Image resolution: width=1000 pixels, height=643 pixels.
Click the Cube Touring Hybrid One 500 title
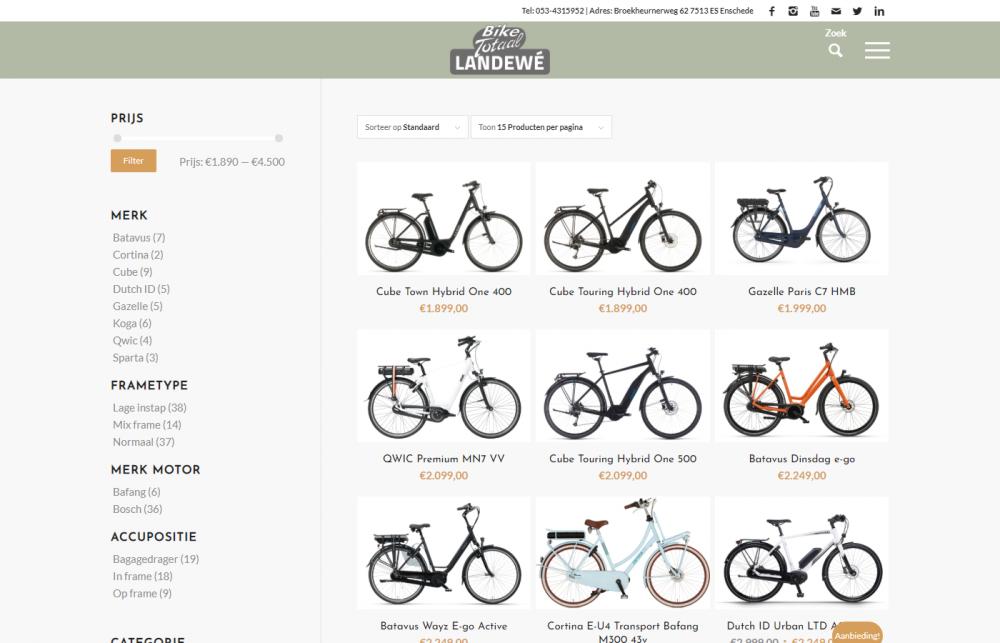[623, 459]
